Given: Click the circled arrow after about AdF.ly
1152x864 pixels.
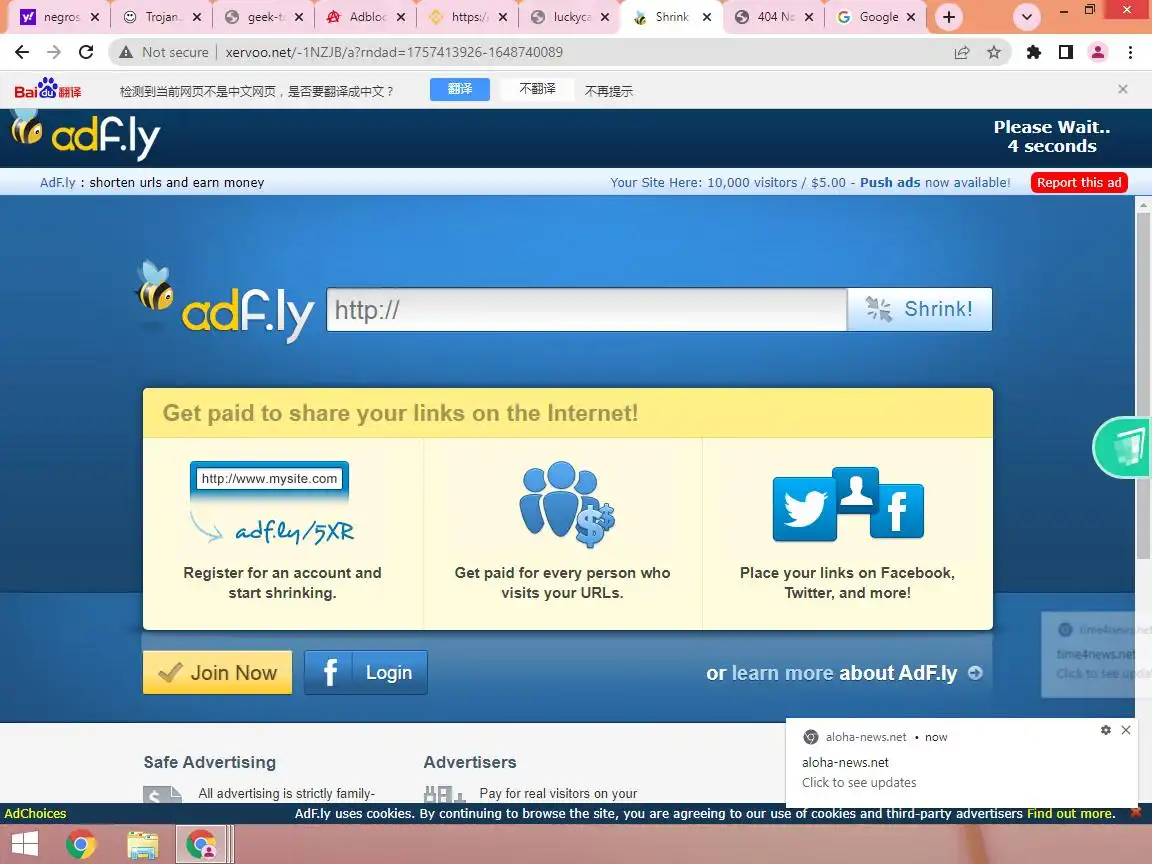Looking at the screenshot, I should coord(976,673).
